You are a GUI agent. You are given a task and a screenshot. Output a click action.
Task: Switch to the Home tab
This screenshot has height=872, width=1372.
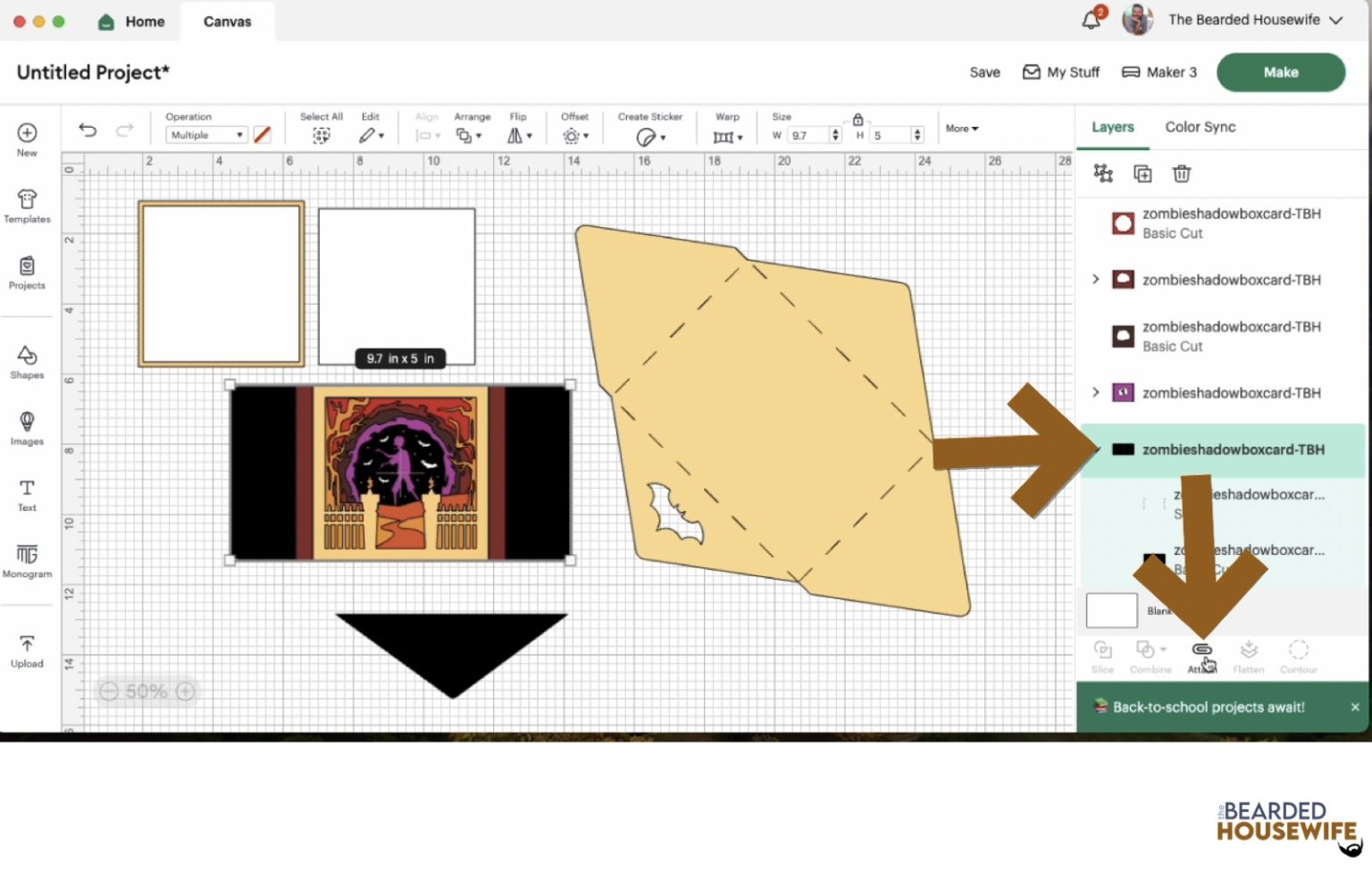[132, 21]
